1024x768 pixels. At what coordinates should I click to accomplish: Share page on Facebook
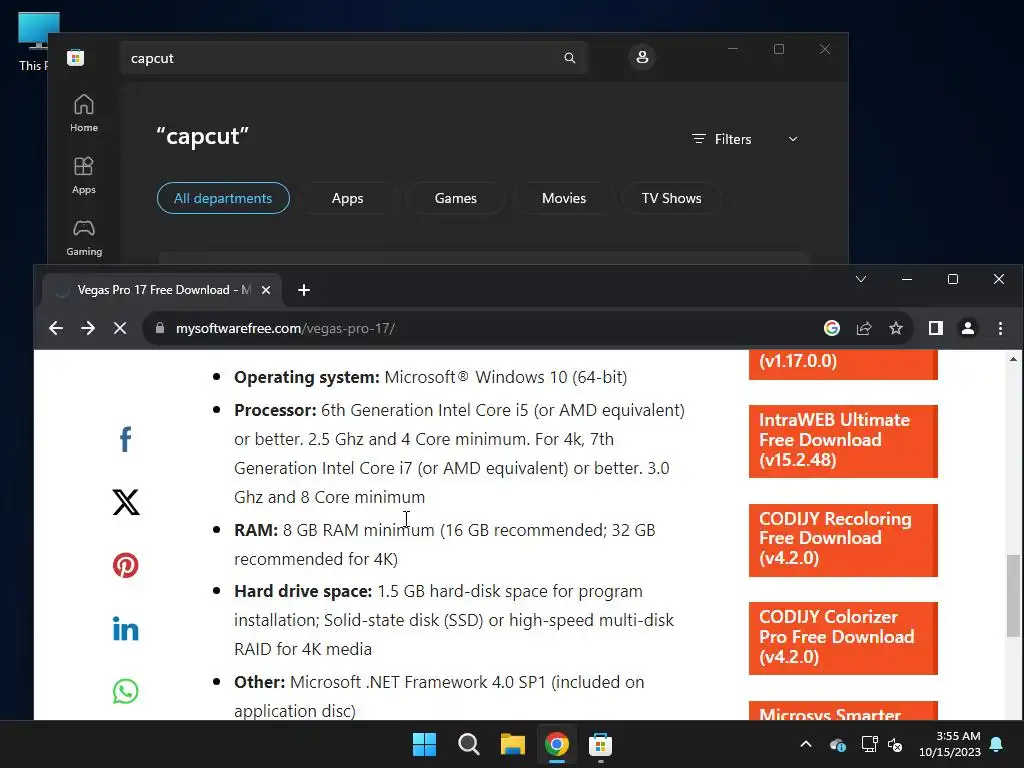125,439
